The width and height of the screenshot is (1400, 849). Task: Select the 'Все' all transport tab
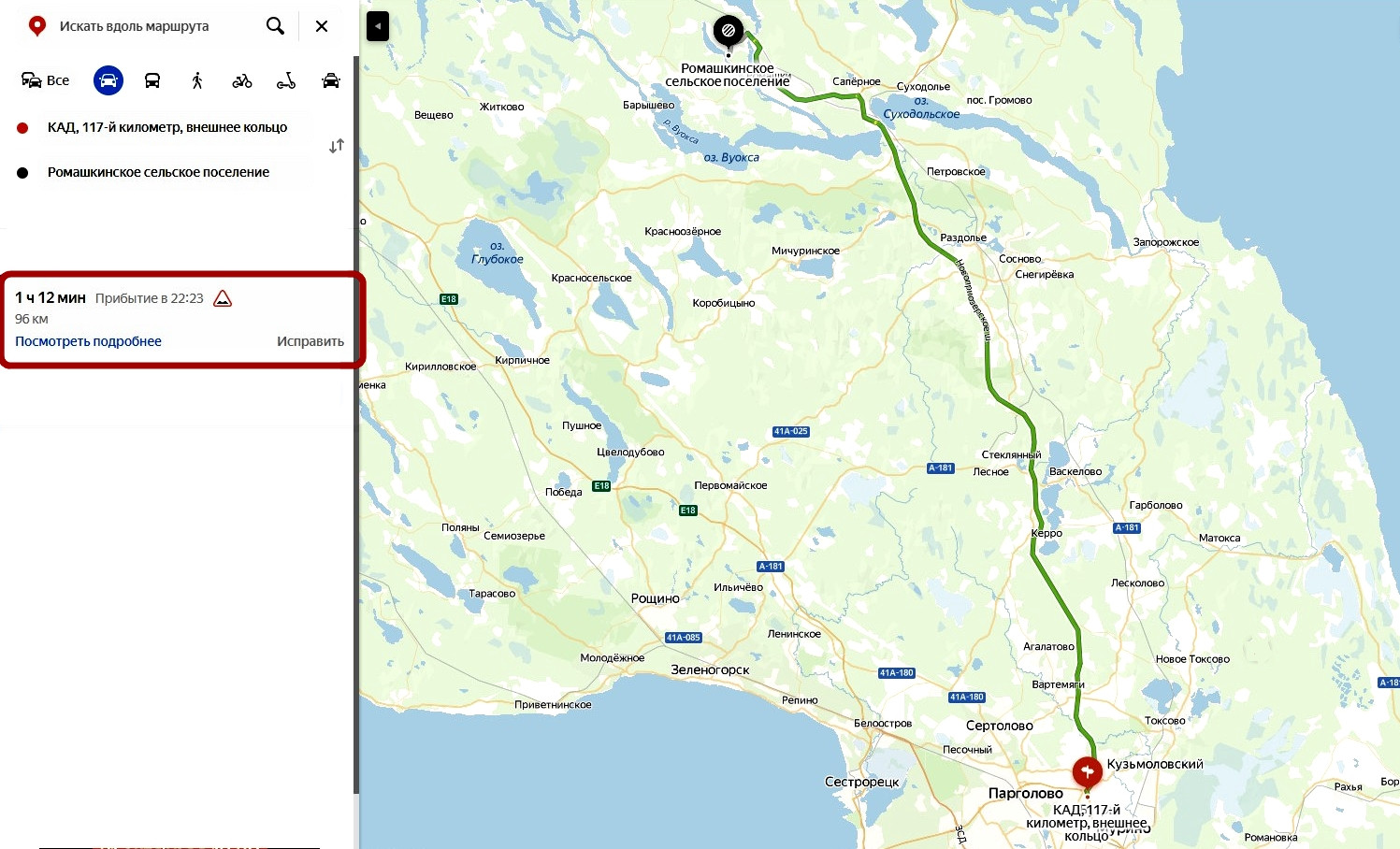(45, 80)
